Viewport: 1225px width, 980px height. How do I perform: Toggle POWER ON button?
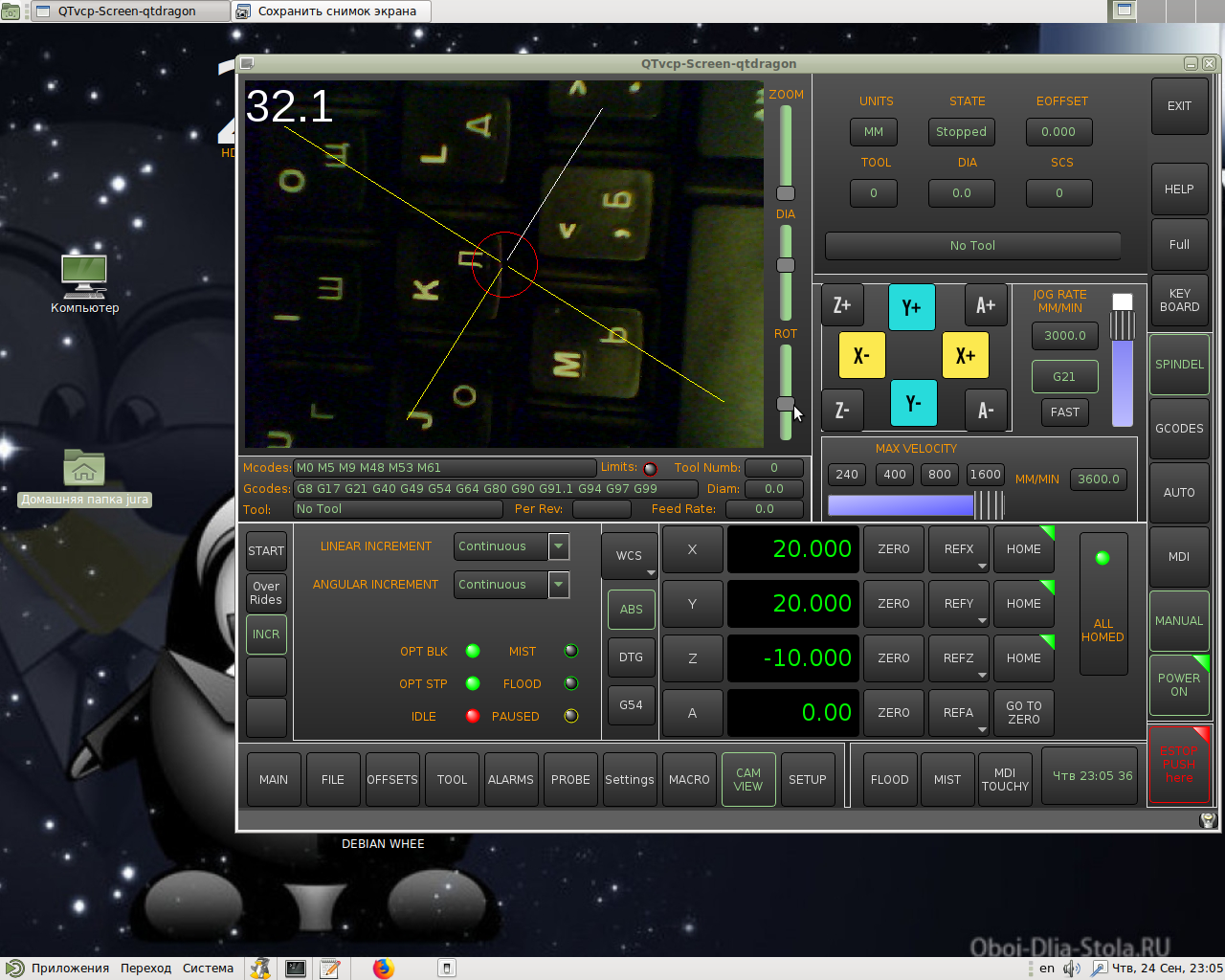(x=1179, y=684)
